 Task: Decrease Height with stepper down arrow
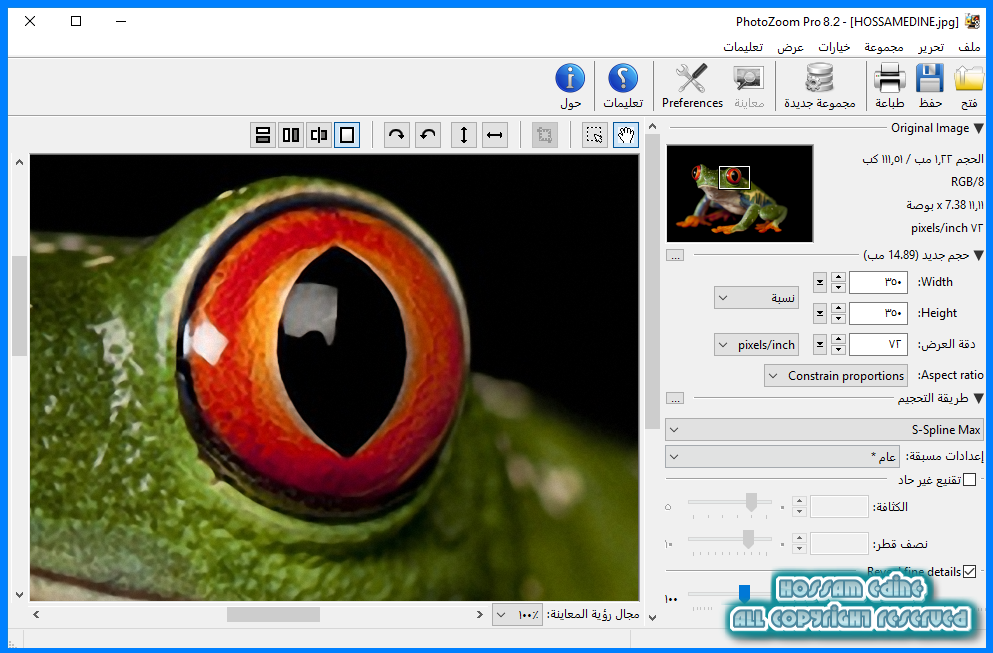click(838, 318)
